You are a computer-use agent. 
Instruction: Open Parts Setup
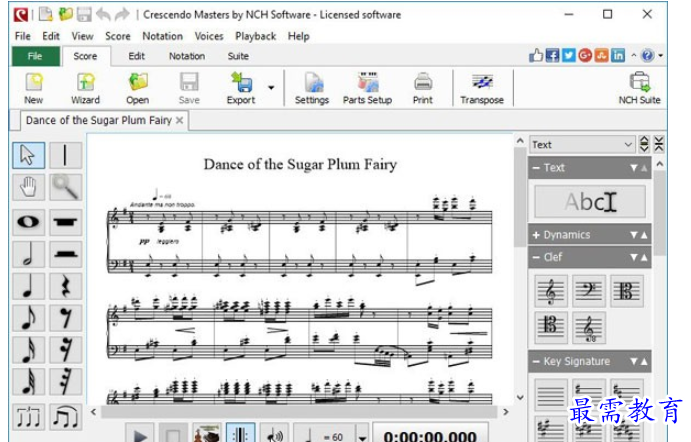tap(368, 88)
